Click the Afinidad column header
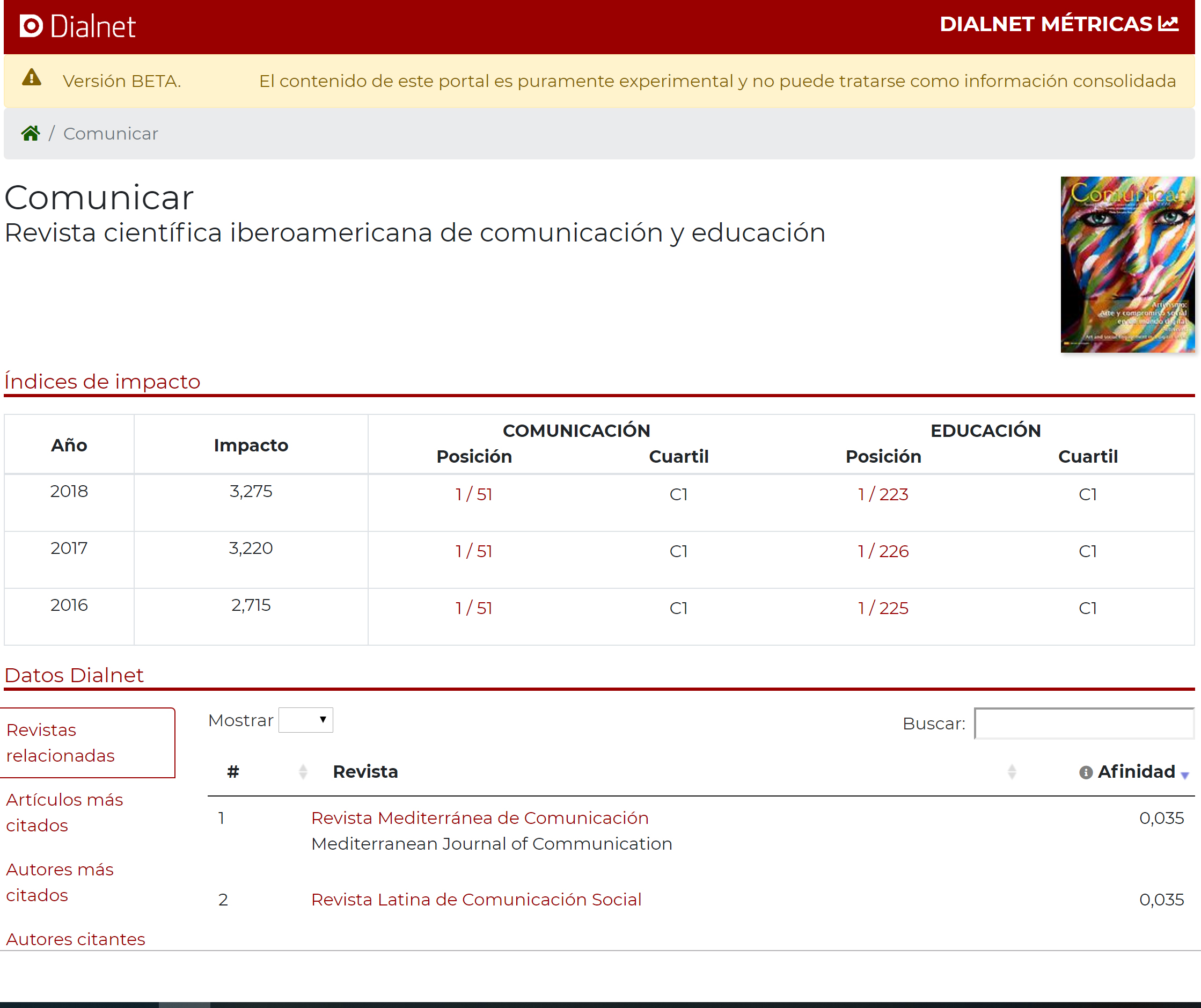 click(1136, 772)
